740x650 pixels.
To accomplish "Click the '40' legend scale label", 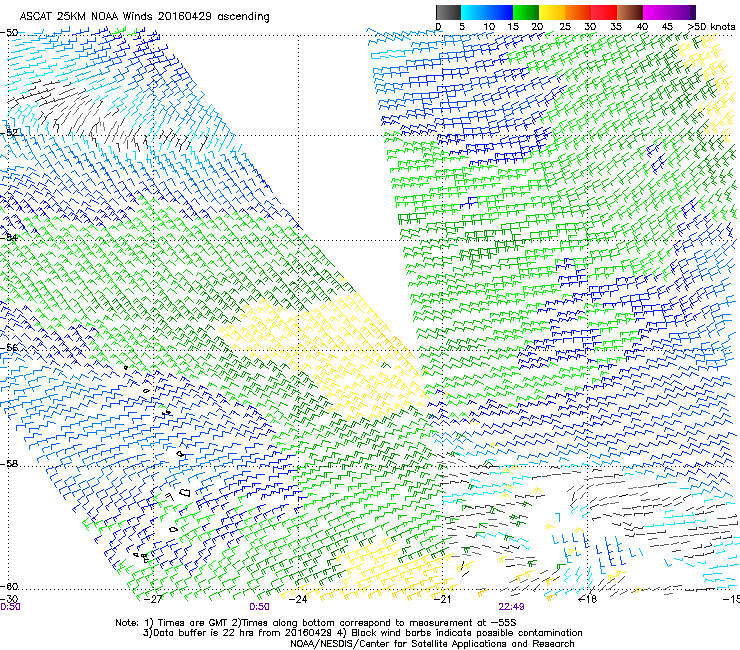I will coord(642,26).
